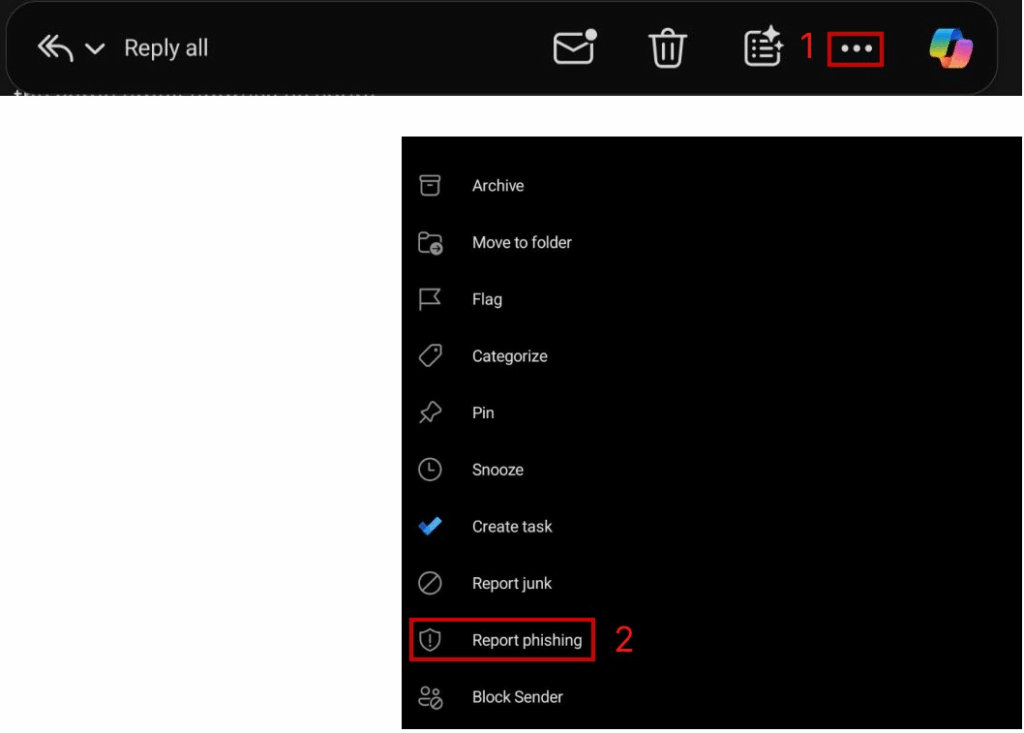Click the Pin pushpin icon
The image size is (1024, 733).
pyautogui.click(x=430, y=413)
